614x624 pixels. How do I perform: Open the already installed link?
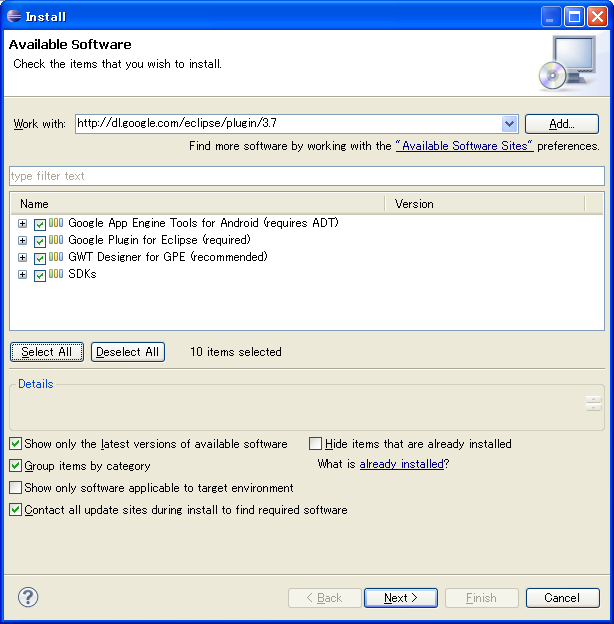[x=402, y=464]
